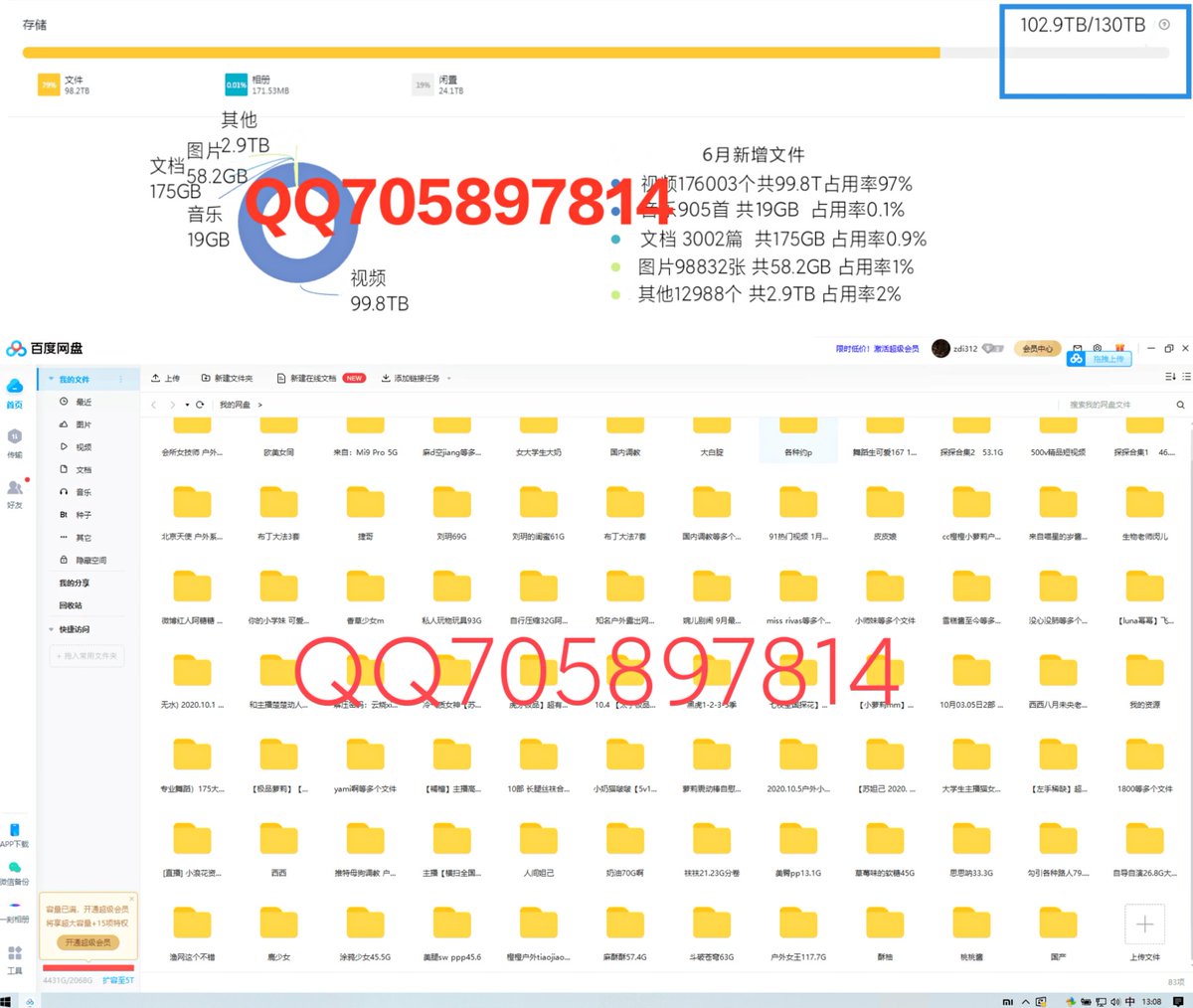Click 开通超级会员 button in promo
Viewport: 1193px width, 1008px height.
[88, 942]
